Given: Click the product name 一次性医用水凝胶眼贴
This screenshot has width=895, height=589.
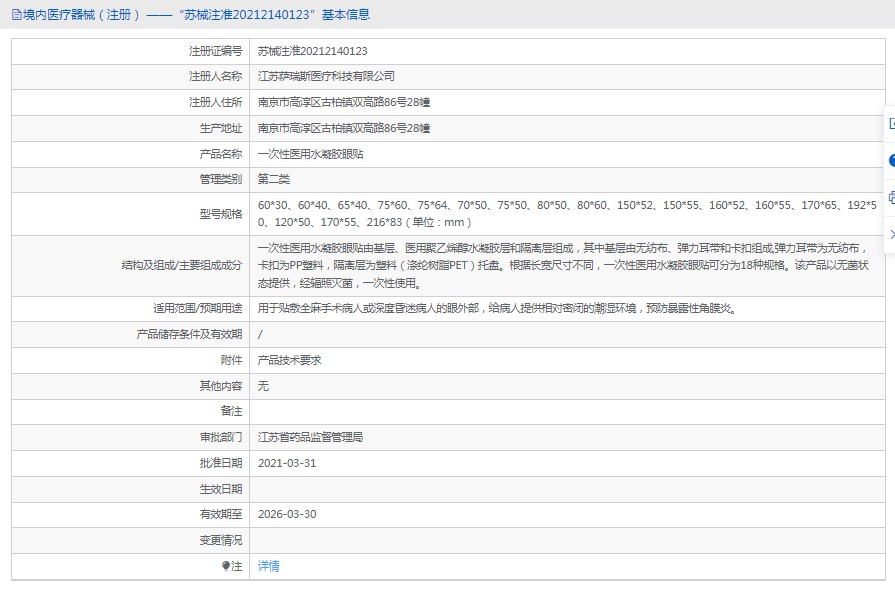Looking at the screenshot, I should click(310, 154).
